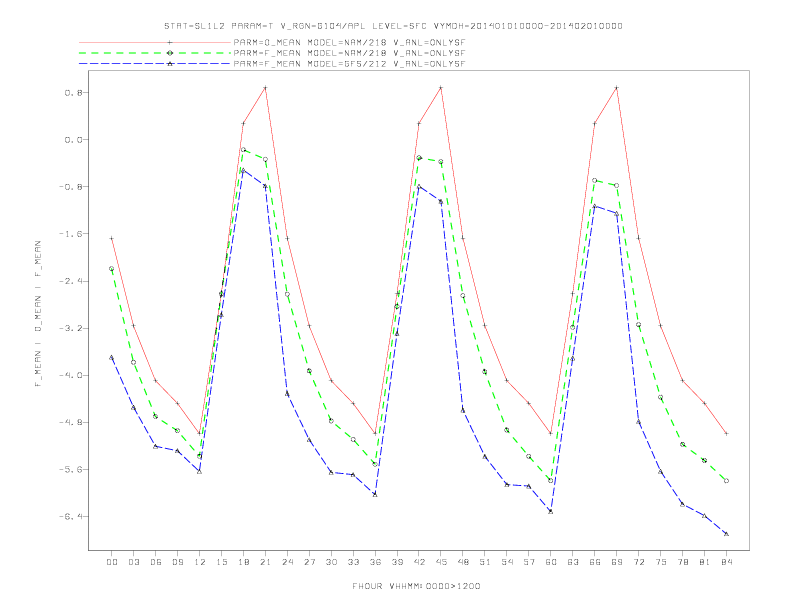
Task: Click the x-axis tick label 84
Action: click(x=727, y=562)
